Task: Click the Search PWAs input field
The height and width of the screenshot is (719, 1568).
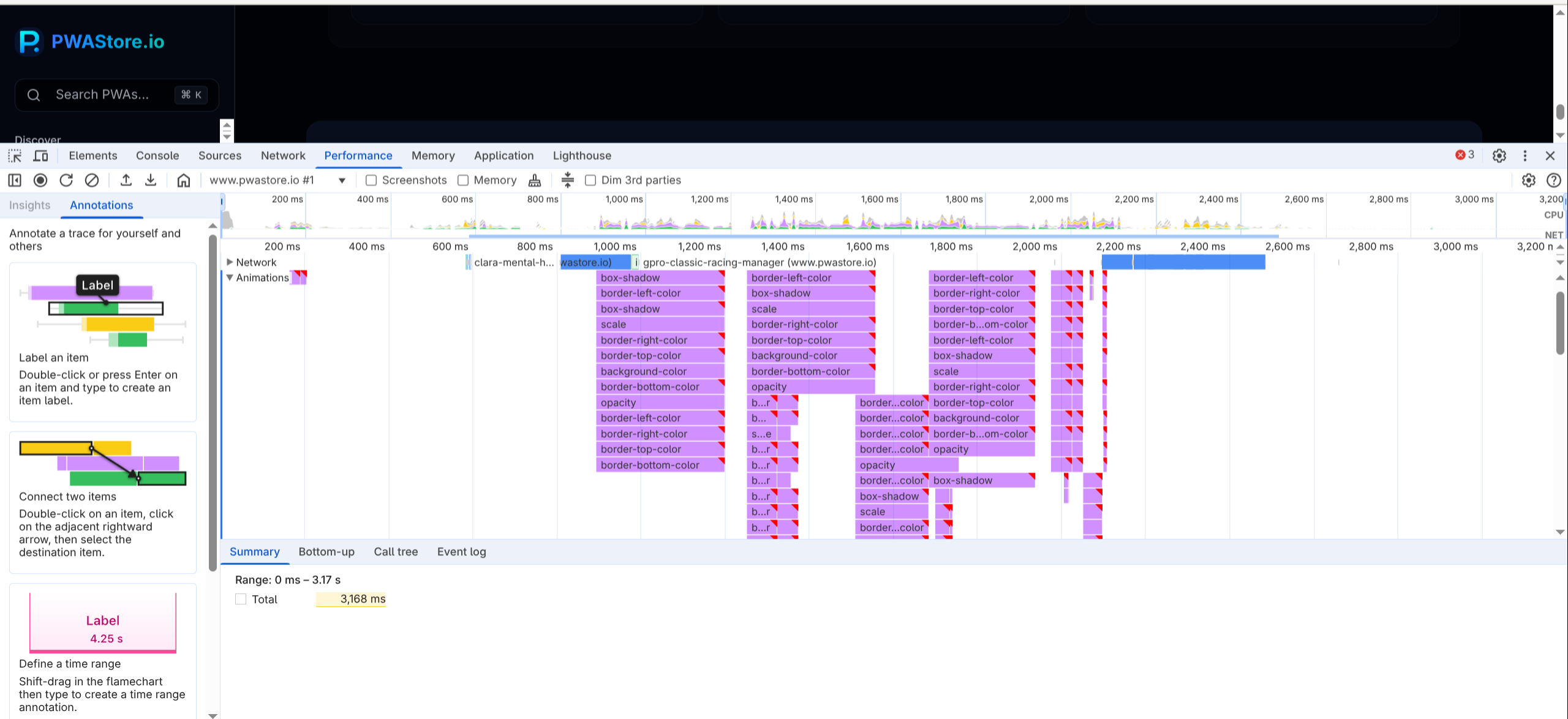Action: 116,95
